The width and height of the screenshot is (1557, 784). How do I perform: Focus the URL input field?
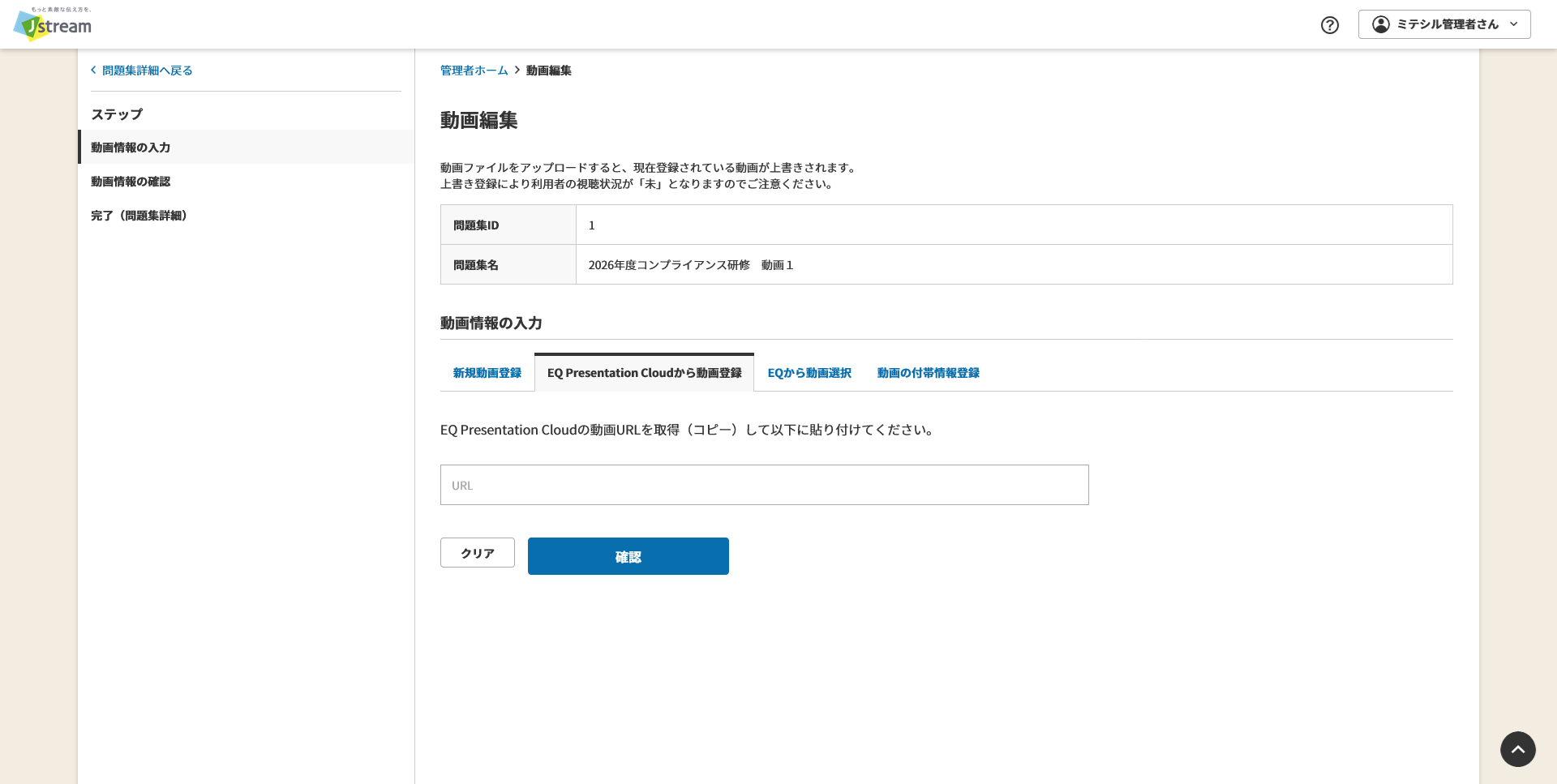coord(765,485)
